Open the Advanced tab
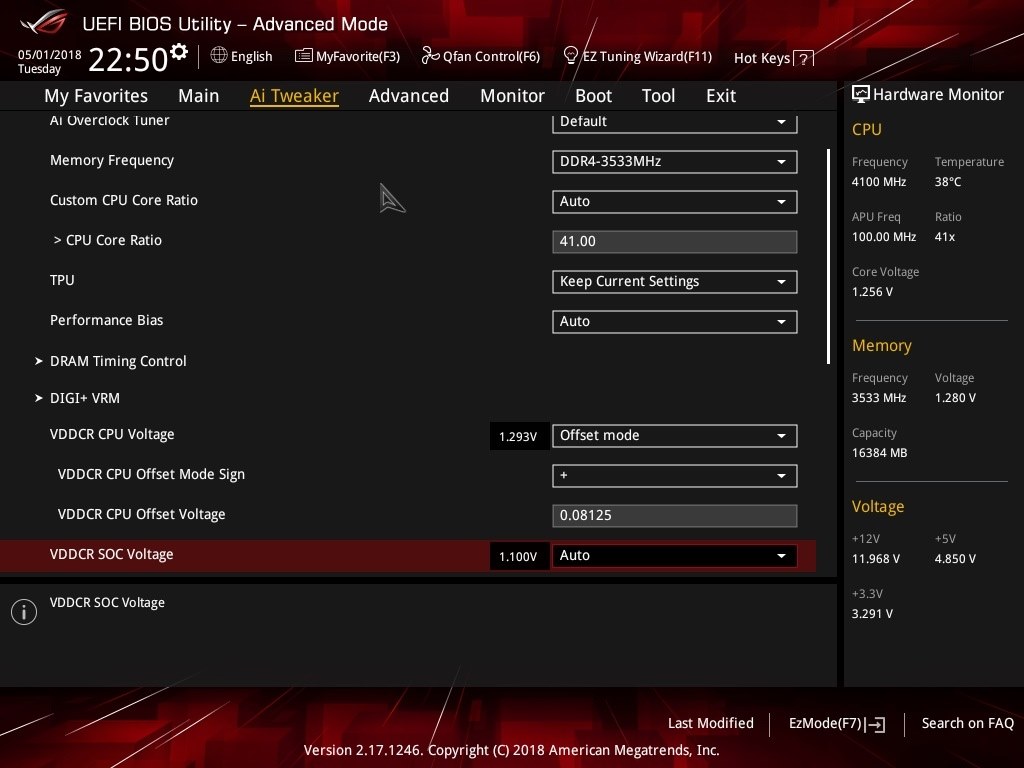 (x=409, y=96)
